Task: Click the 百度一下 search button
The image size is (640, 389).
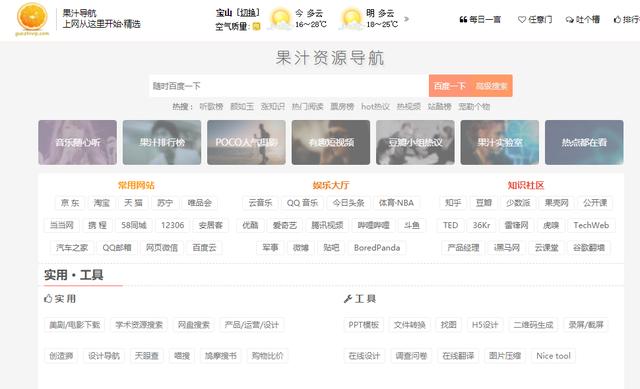Action: pos(449,86)
